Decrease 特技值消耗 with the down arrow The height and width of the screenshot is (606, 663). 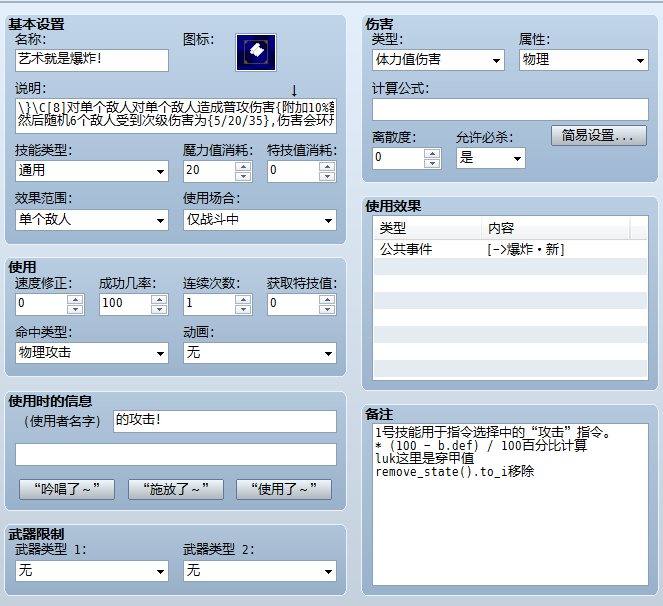tap(327, 176)
